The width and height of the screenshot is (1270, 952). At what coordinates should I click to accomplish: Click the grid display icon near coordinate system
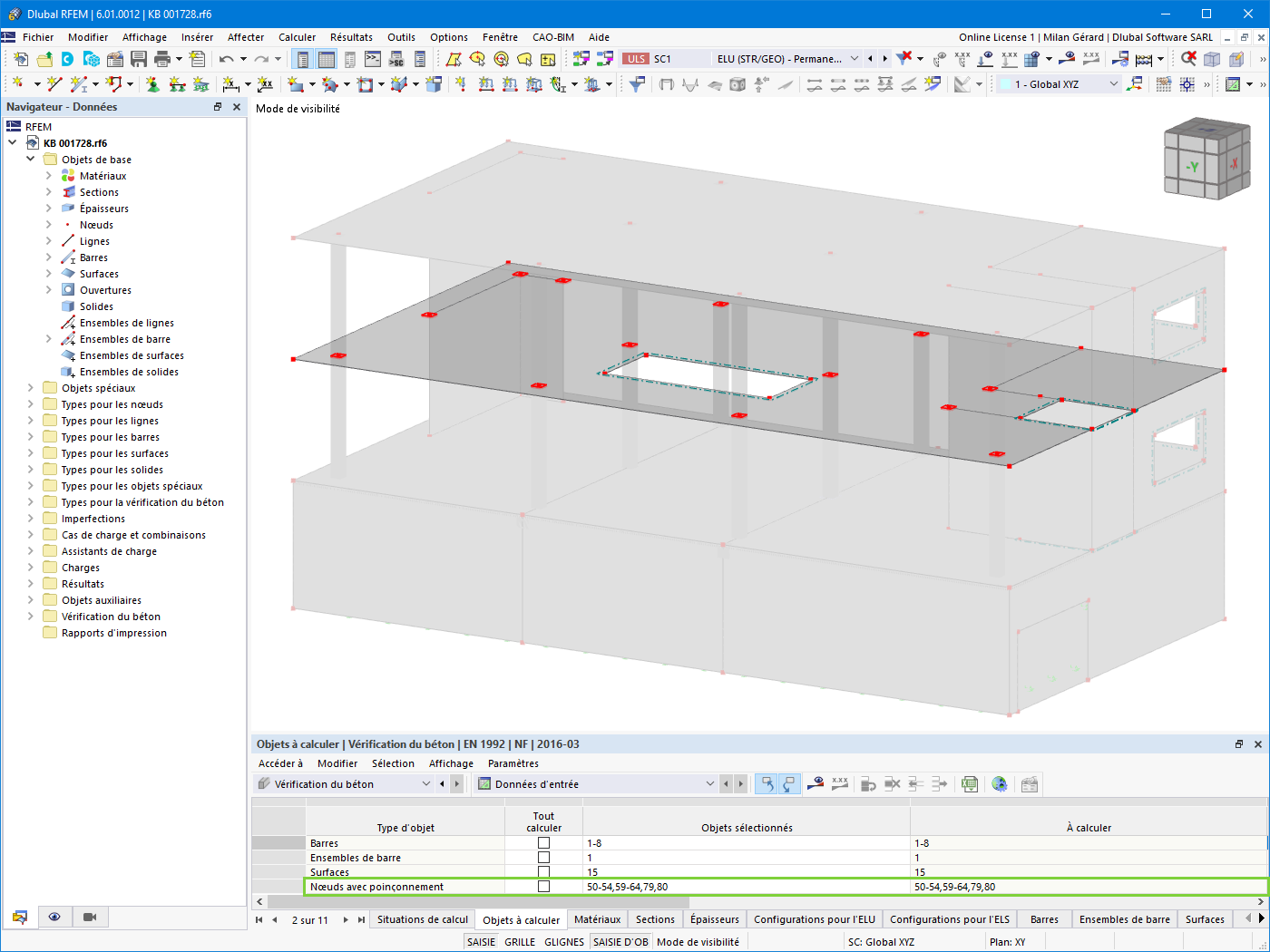pyautogui.click(x=1164, y=84)
